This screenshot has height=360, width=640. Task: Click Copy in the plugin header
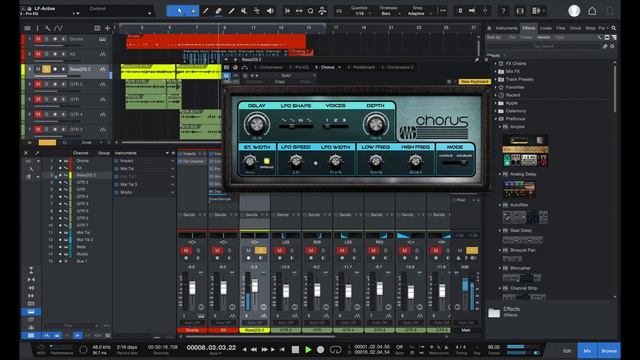click(x=280, y=82)
